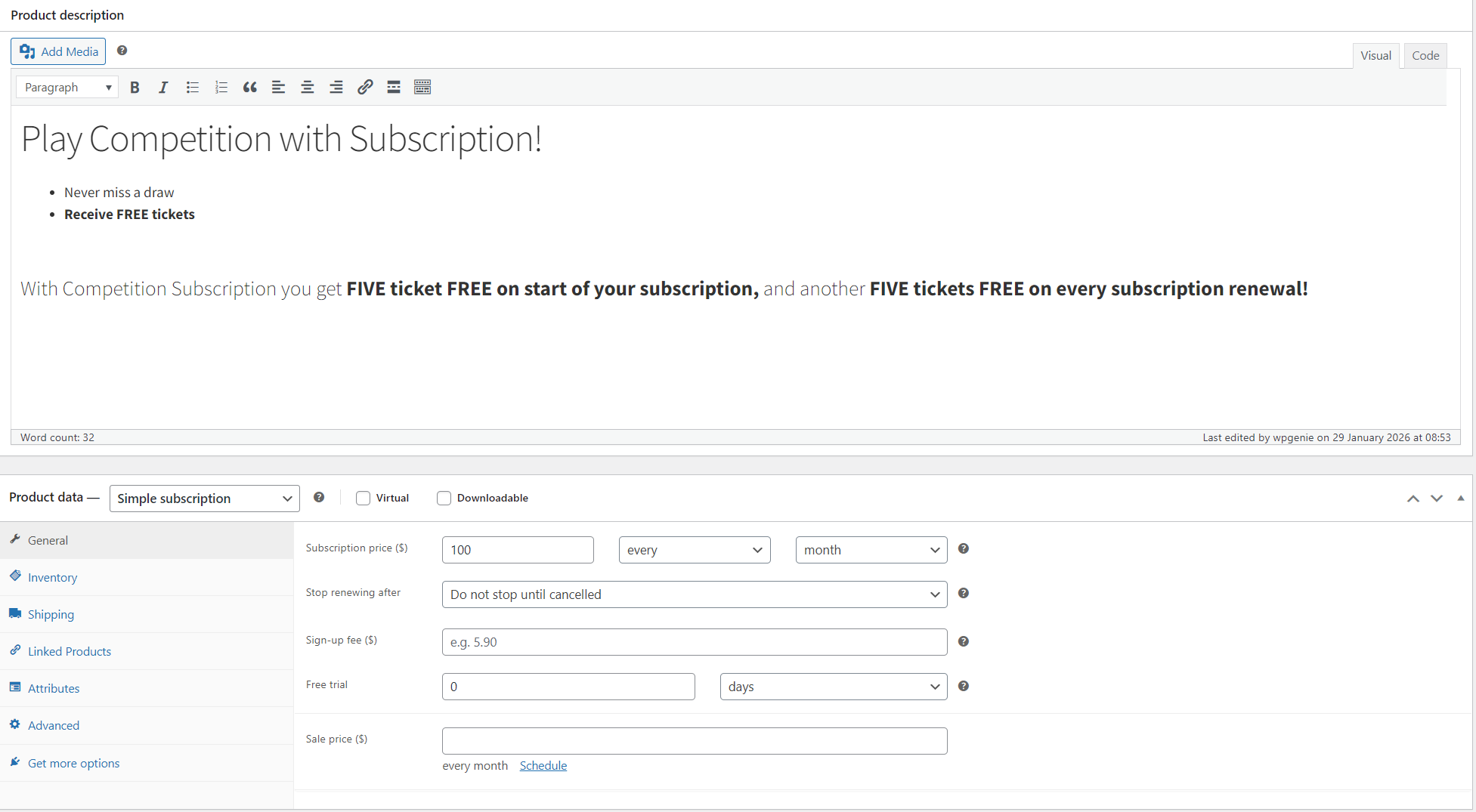Insert a bulleted list
The image size is (1476, 812).
point(192,88)
